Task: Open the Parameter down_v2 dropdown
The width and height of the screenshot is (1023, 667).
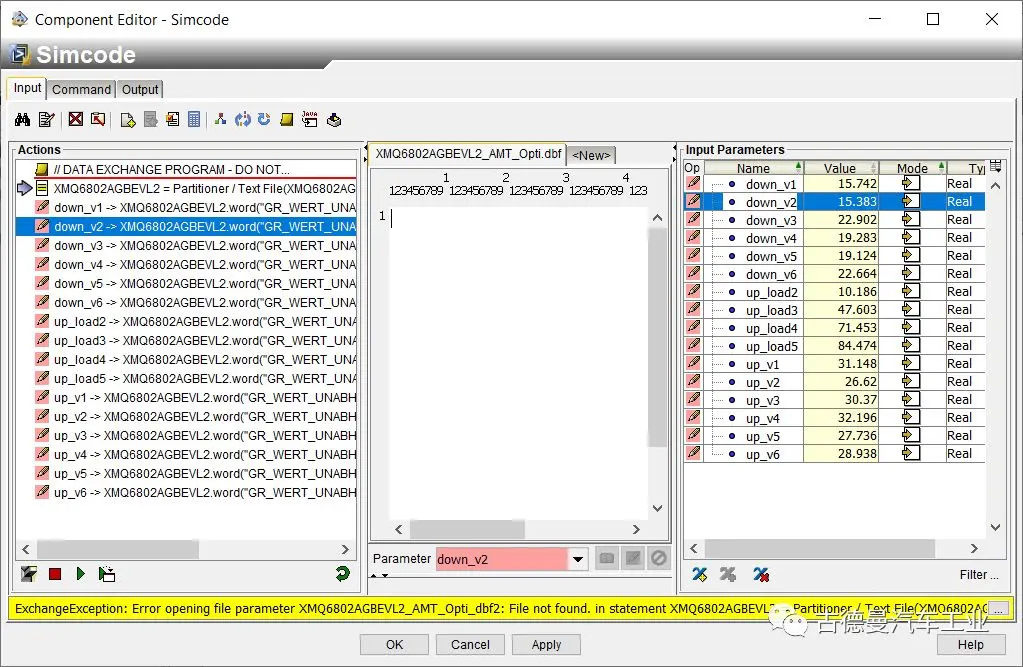Action: click(x=577, y=560)
